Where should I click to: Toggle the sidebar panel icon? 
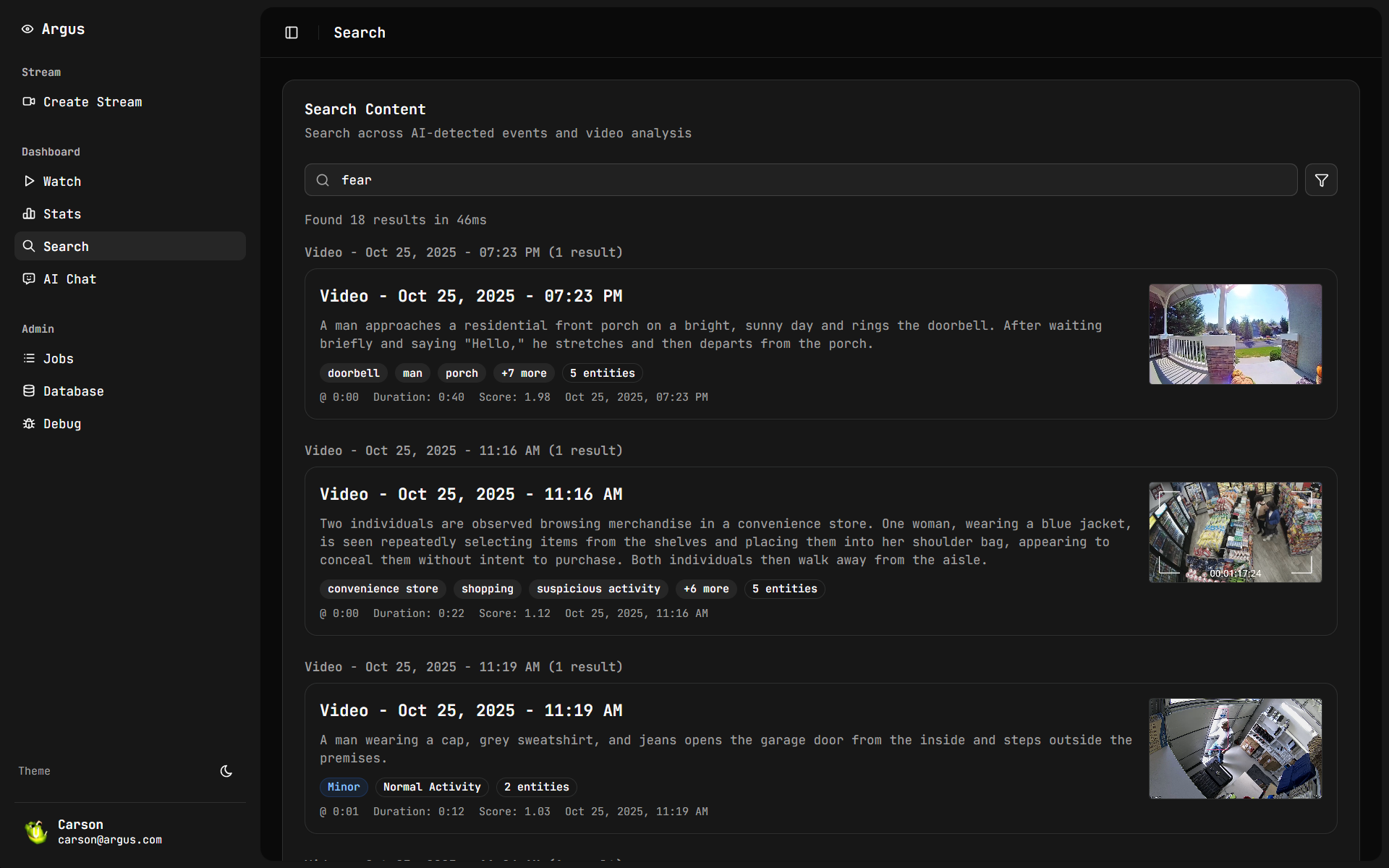(292, 33)
